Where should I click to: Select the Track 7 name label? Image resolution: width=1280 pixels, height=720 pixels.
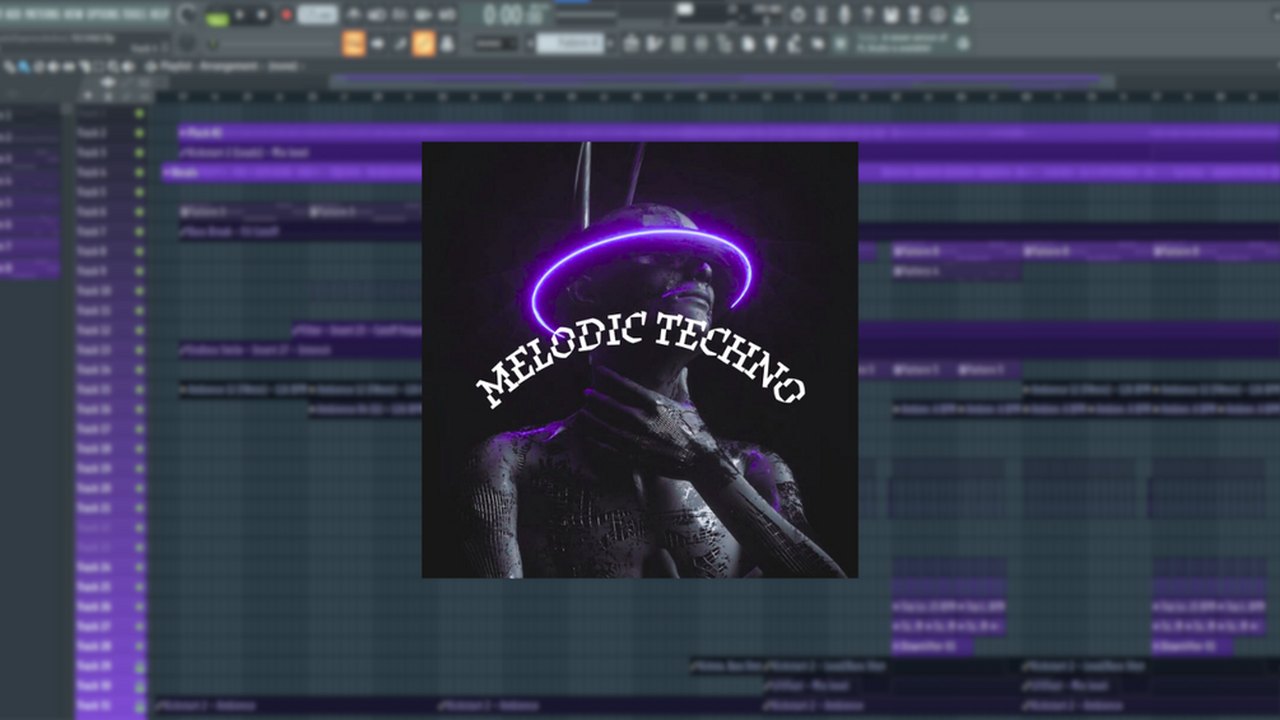tap(92, 231)
